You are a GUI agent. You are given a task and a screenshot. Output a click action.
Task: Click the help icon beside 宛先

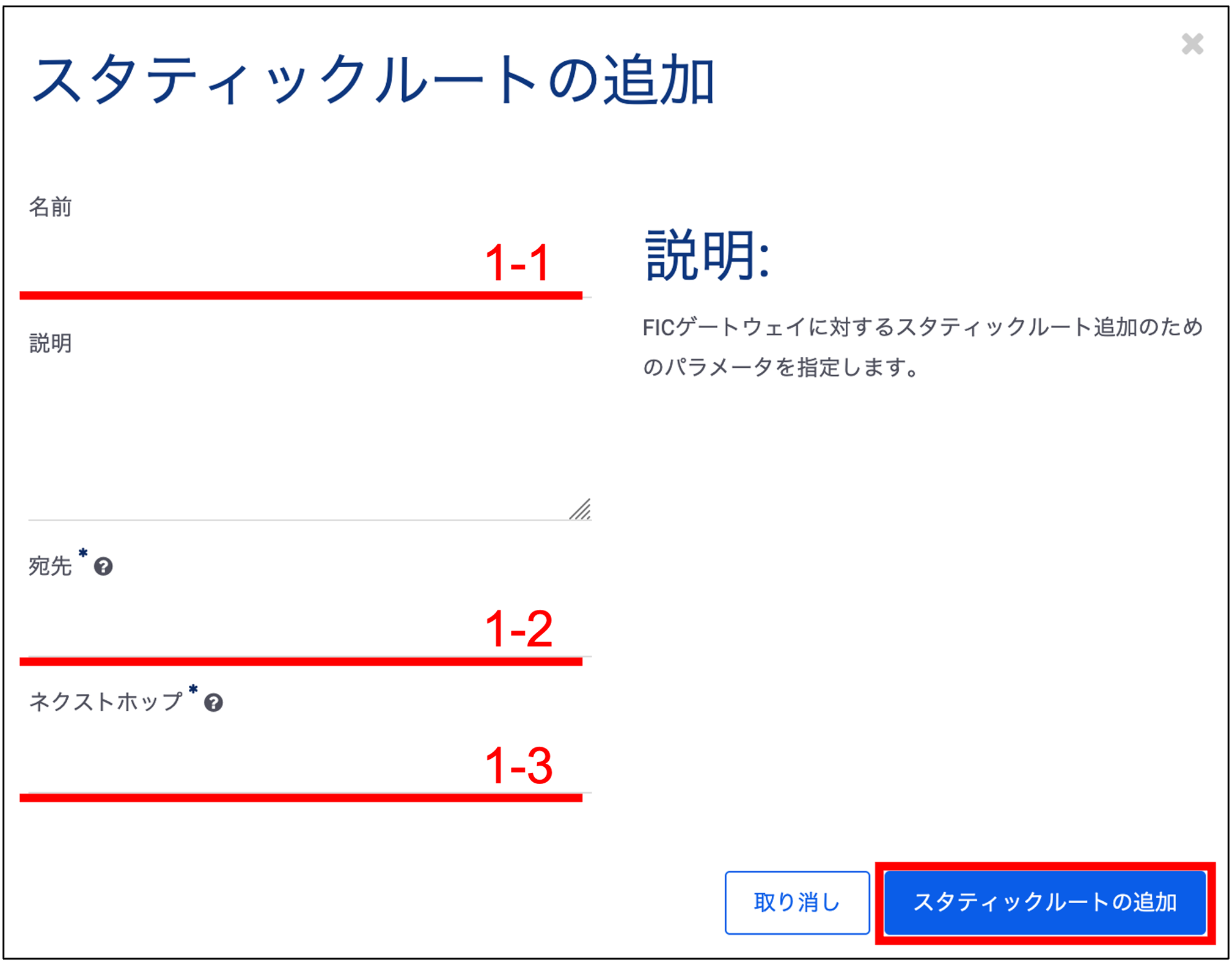click(103, 566)
